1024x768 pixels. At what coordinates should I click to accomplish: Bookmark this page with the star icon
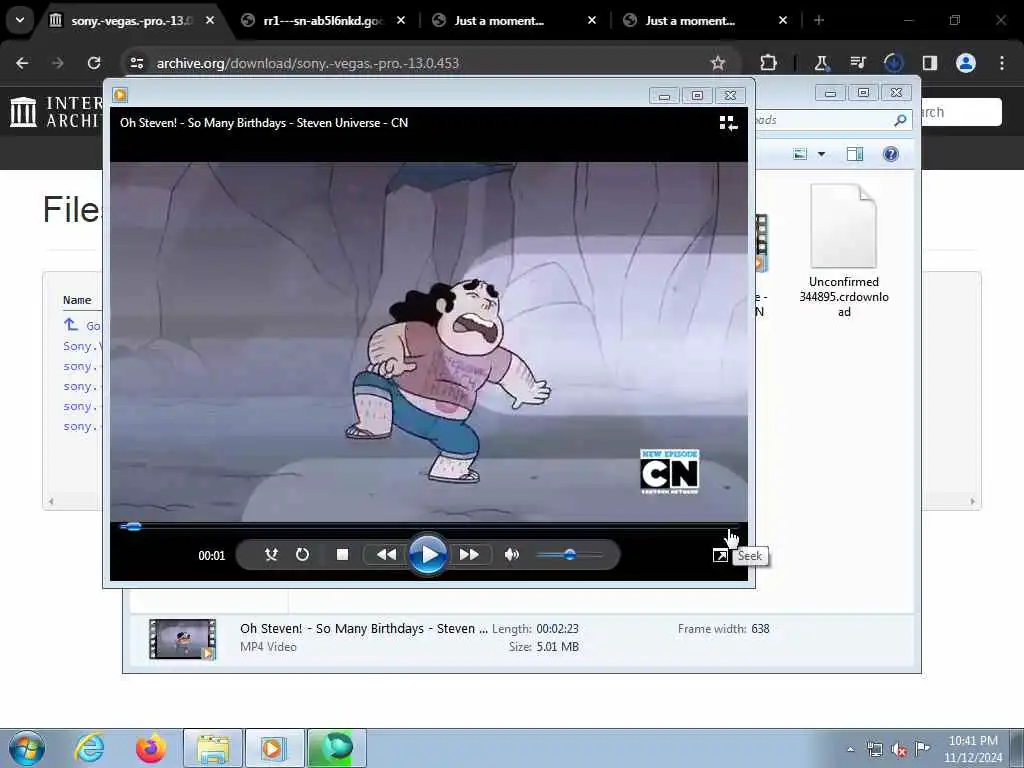coord(718,63)
